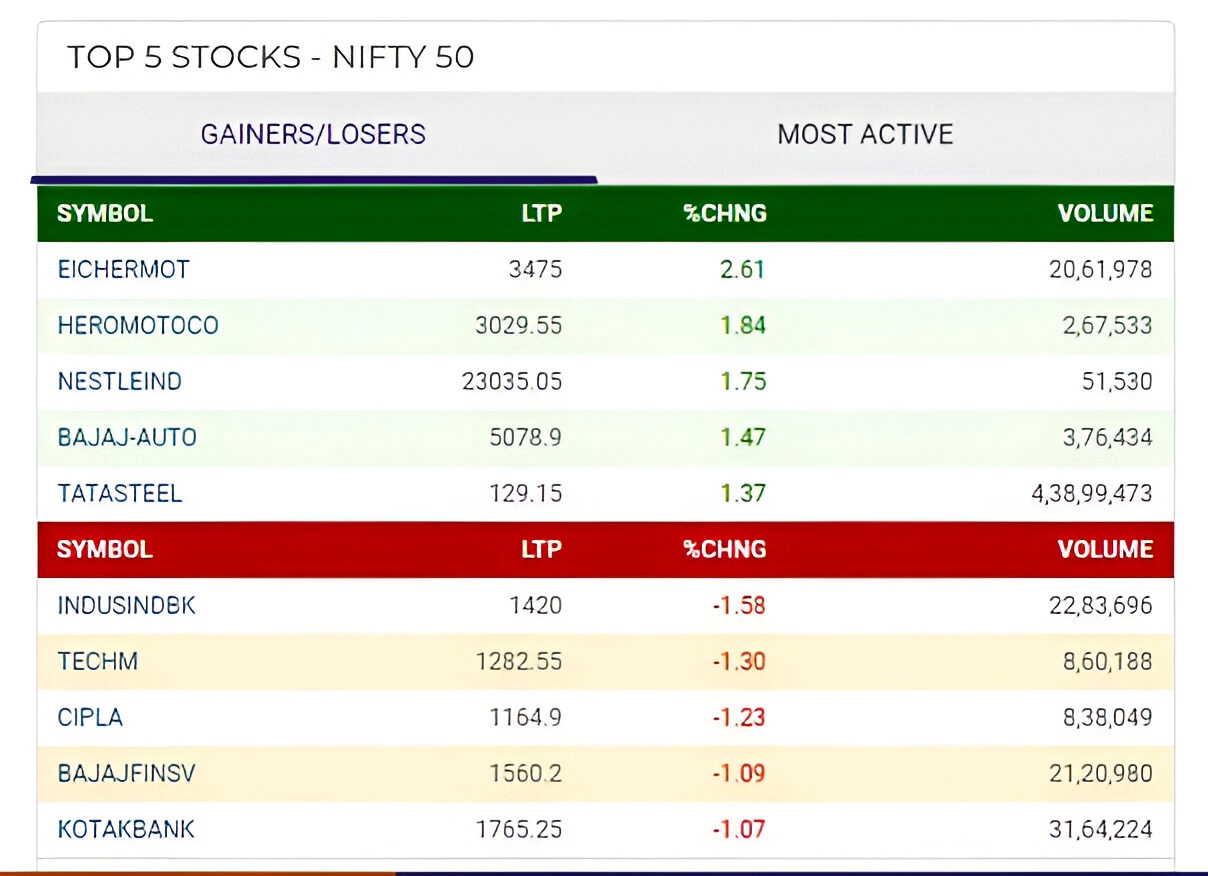Open INDUSINDBK stock details
This screenshot has width=1208, height=876.
click(125, 605)
